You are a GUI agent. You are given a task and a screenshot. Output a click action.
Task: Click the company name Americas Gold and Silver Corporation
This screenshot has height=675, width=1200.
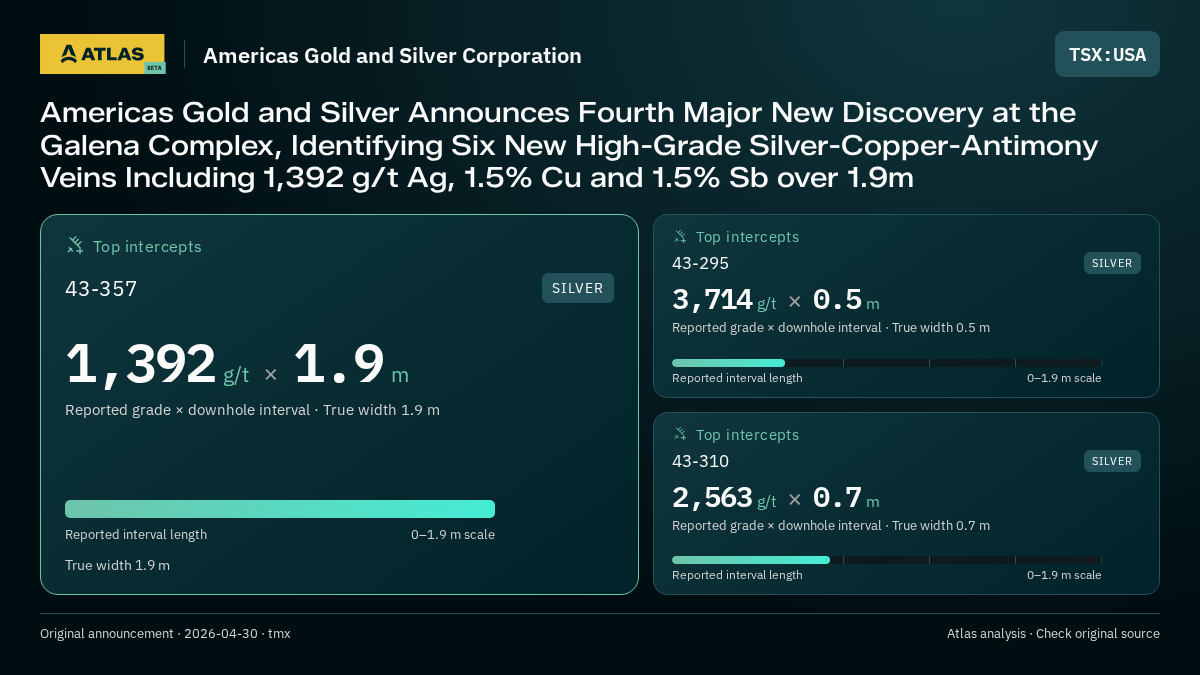(392, 56)
